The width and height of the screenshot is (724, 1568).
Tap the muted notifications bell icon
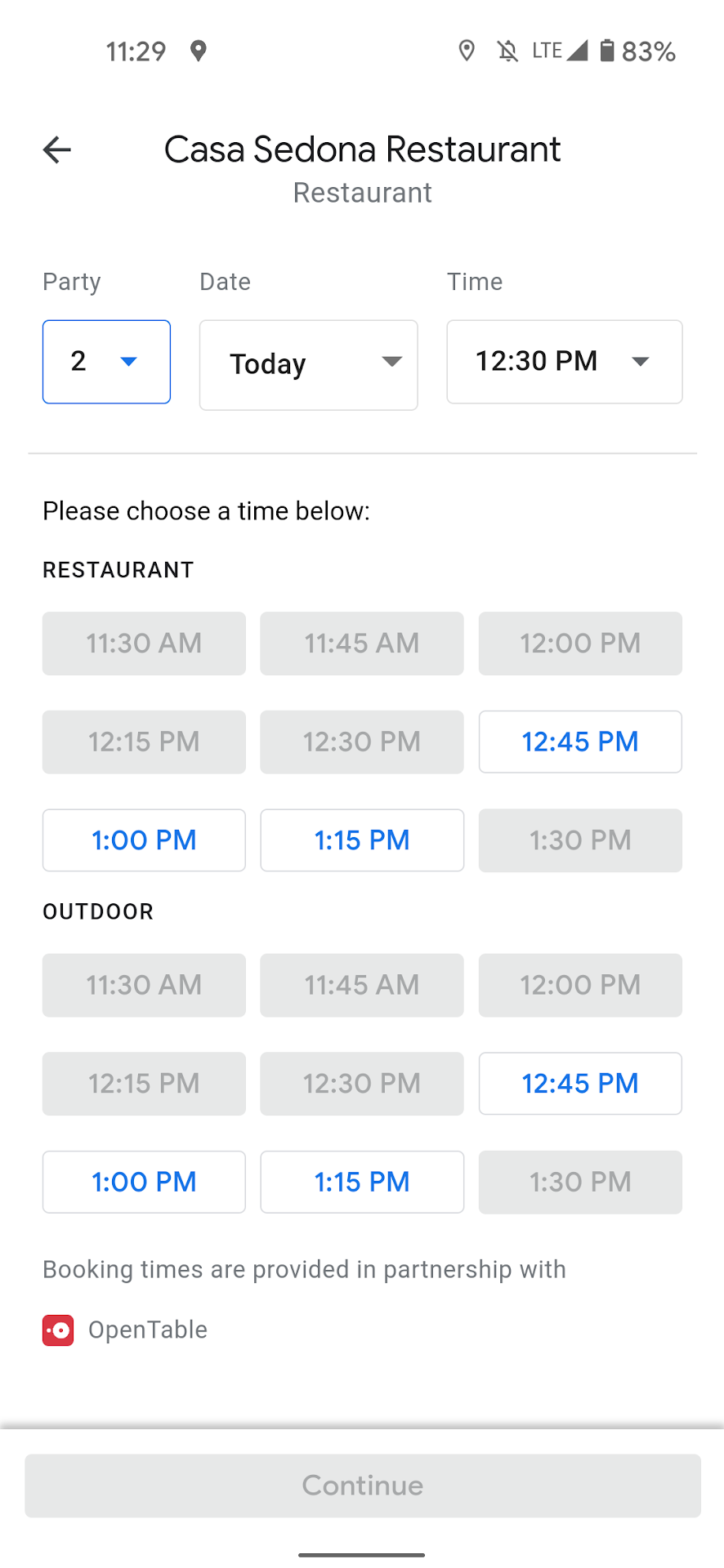pos(507,51)
